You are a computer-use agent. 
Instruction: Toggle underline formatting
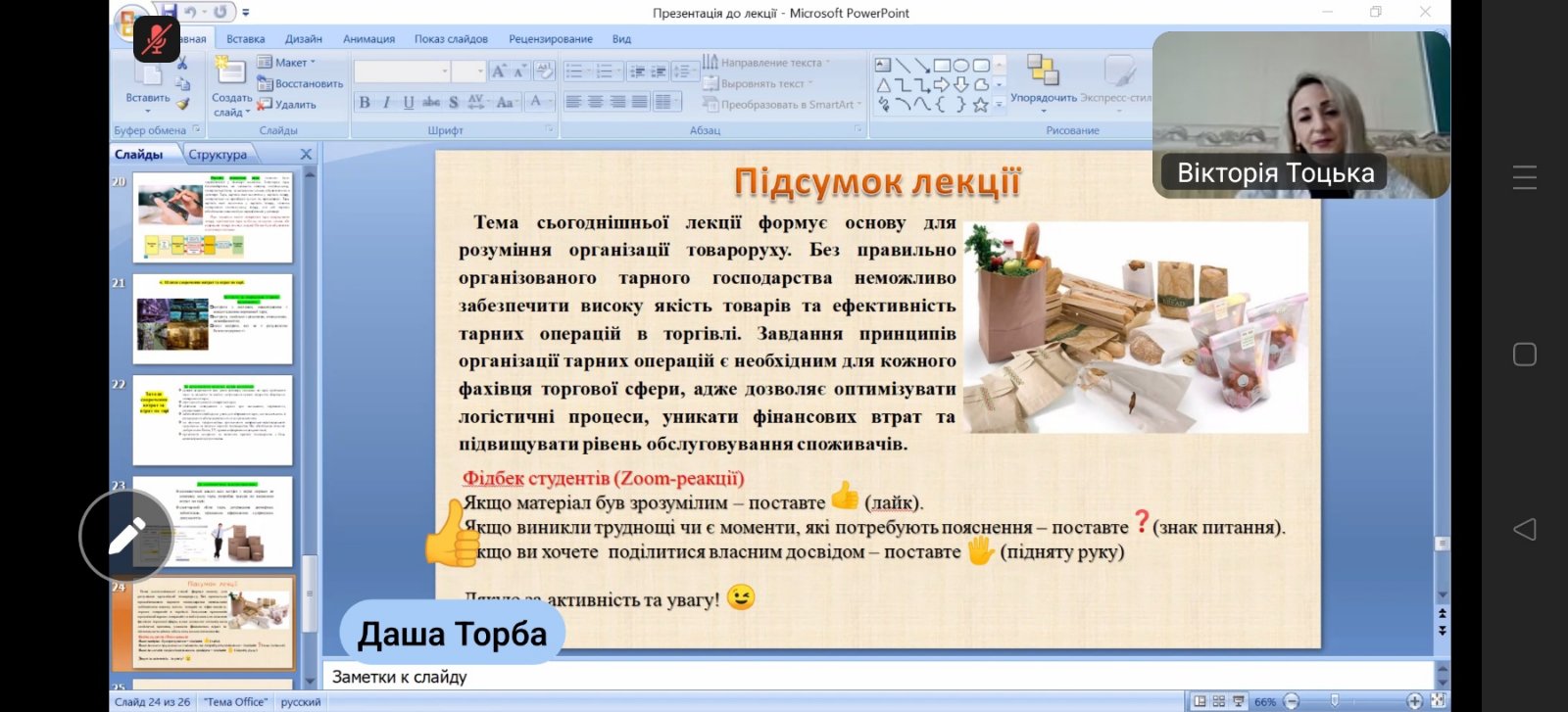409,102
